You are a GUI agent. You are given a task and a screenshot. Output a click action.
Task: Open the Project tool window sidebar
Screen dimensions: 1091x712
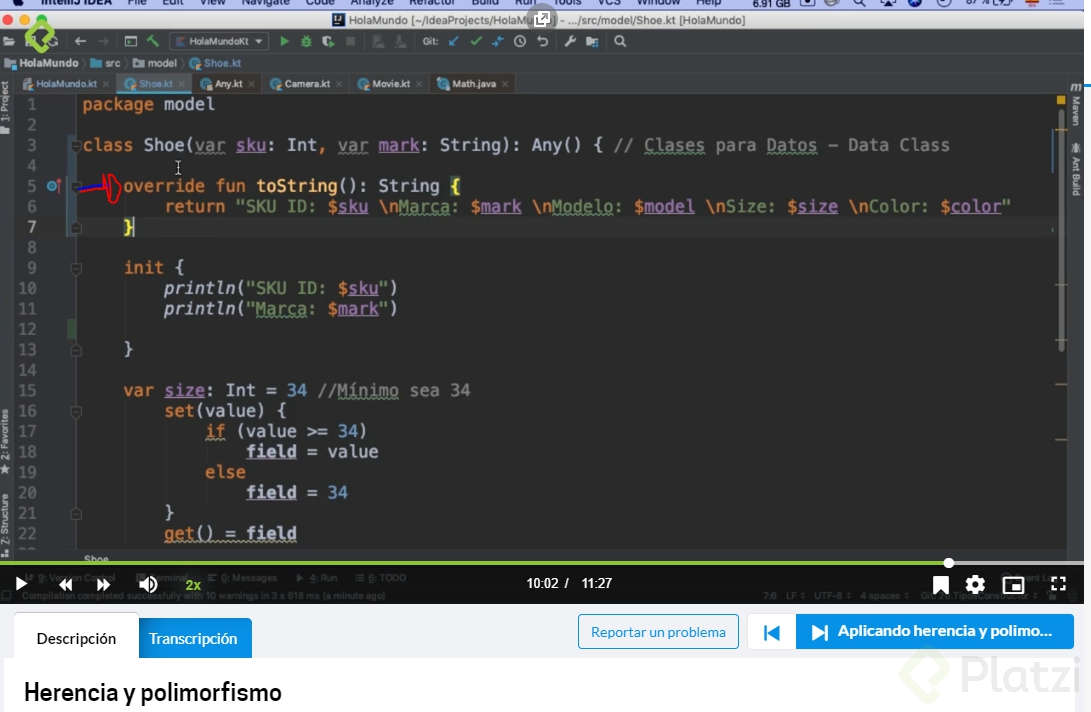[6, 107]
